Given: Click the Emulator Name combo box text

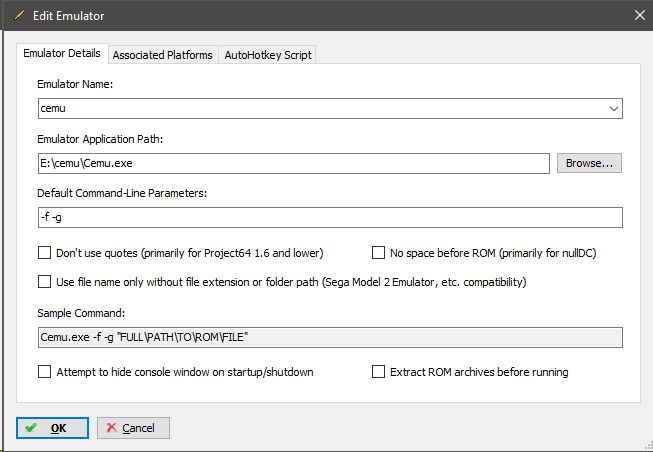Looking at the screenshot, I should pyautogui.click(x=322, y=109).
